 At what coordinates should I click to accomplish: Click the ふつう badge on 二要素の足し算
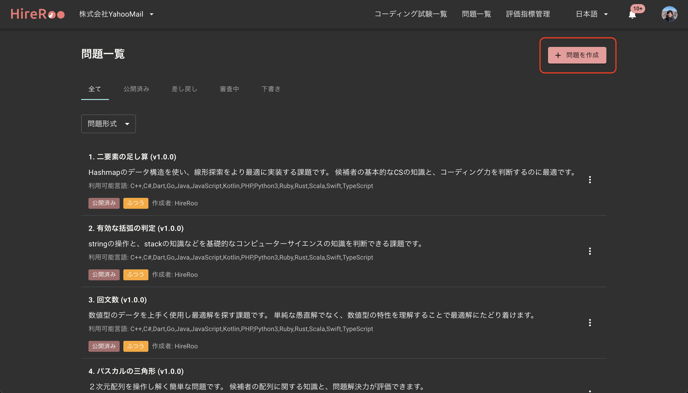pyautogui.click(x=136, y=203)
